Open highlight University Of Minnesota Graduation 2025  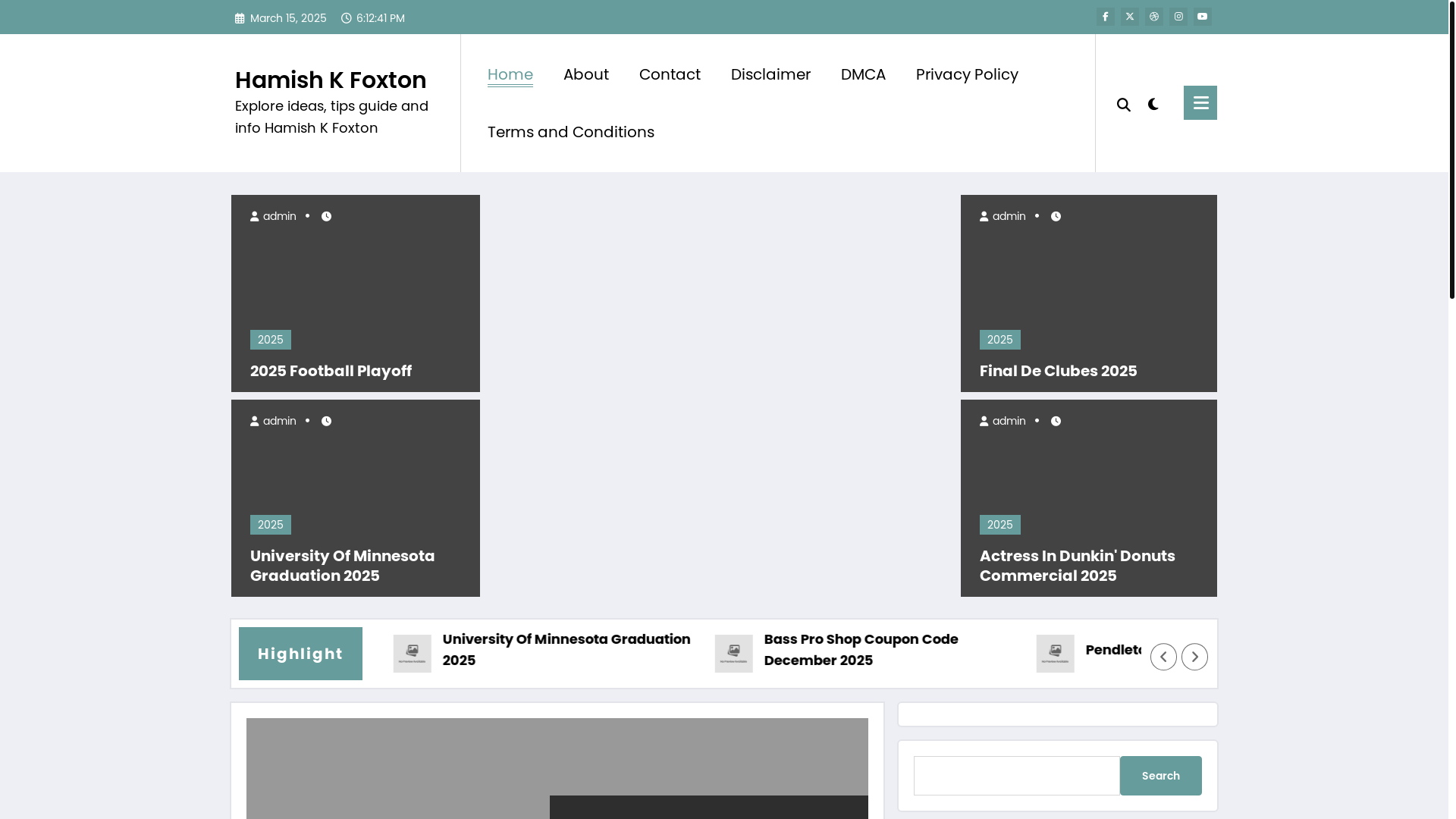click(566, 650)
